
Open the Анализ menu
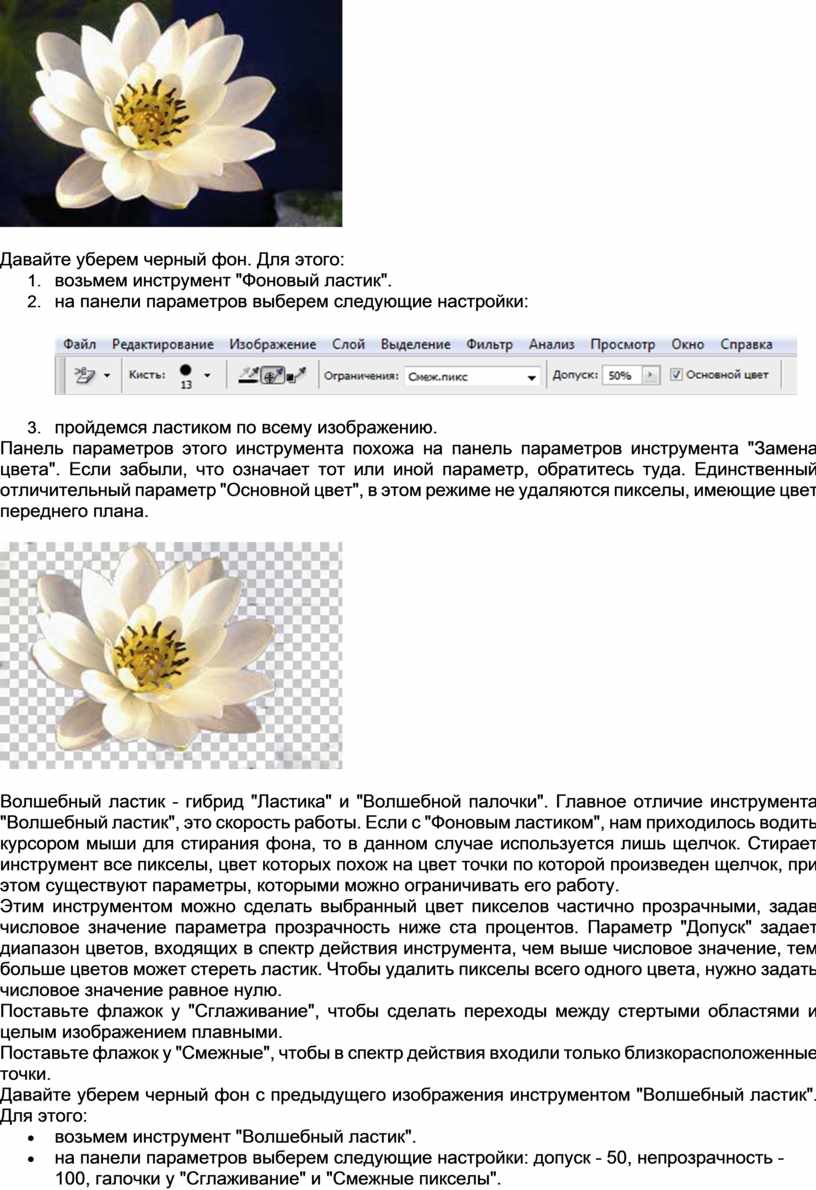(551, 345)
